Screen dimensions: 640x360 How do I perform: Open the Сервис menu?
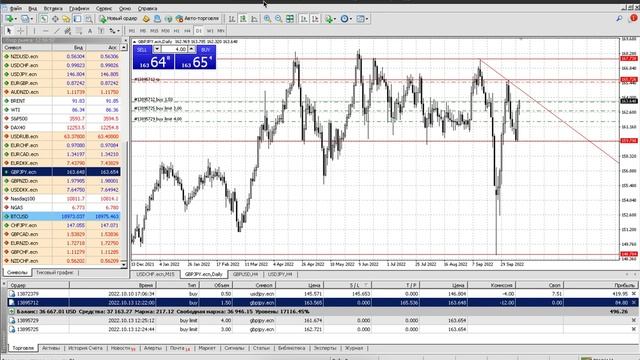click(104, 8)
